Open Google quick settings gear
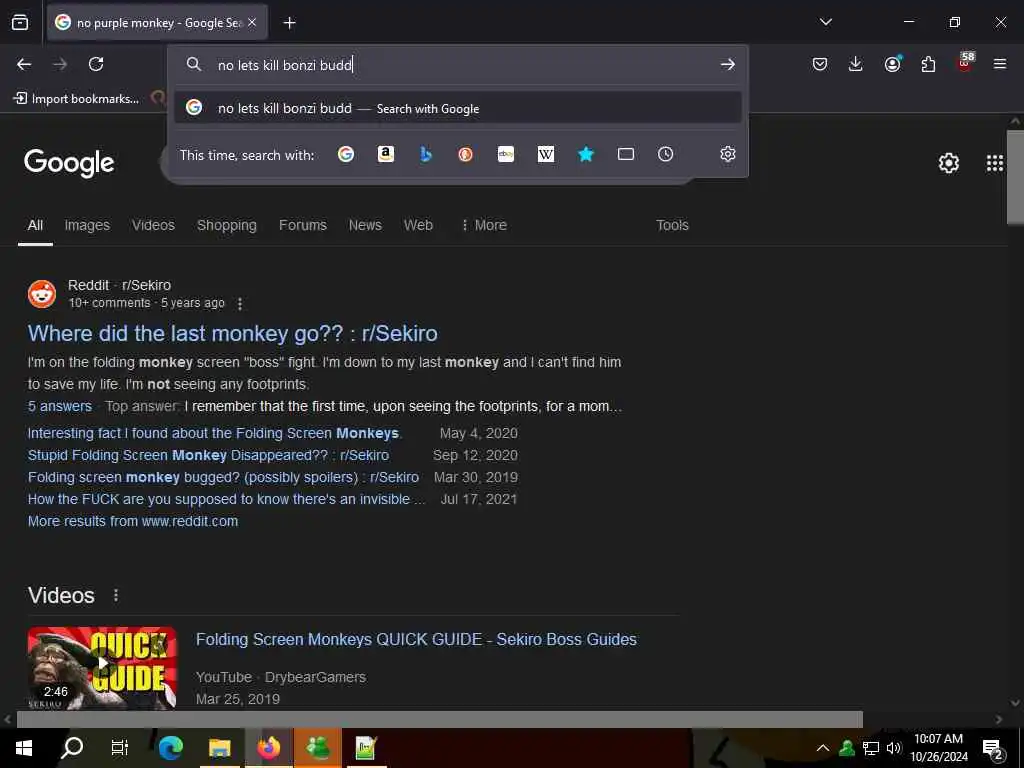Screen dimensions: 1024x768 (948, 163)
